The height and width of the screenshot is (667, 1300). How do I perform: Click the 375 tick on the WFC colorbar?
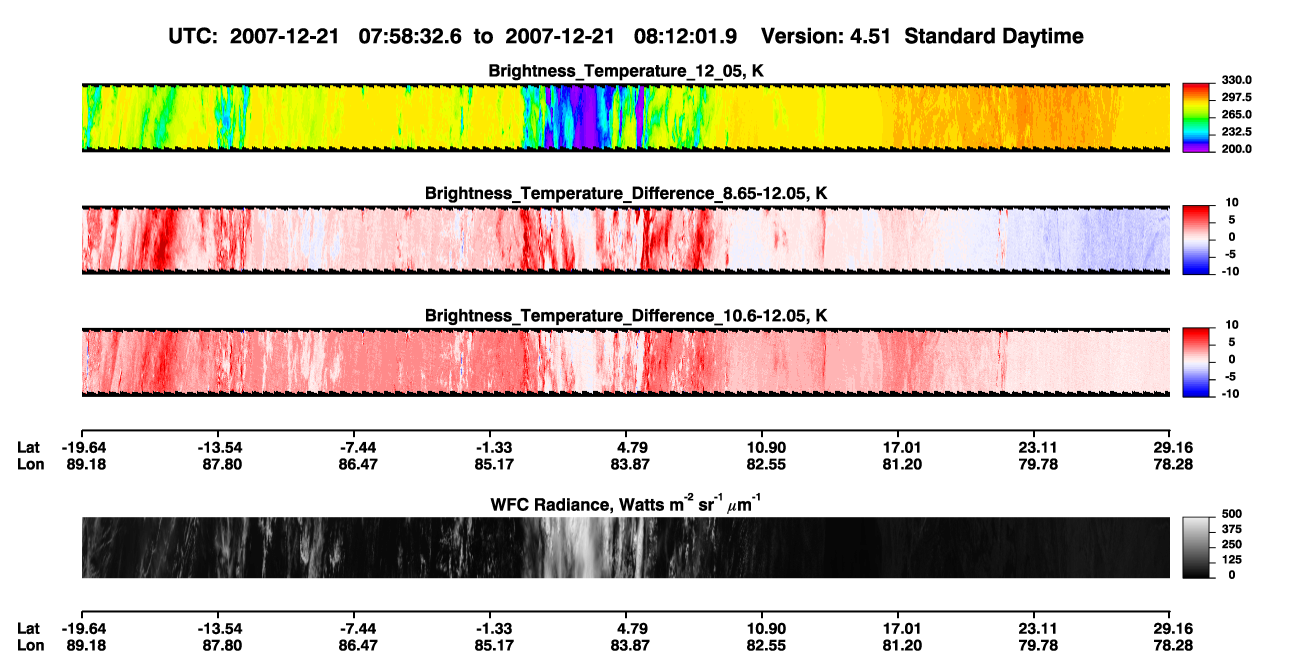coord(1231,530)
